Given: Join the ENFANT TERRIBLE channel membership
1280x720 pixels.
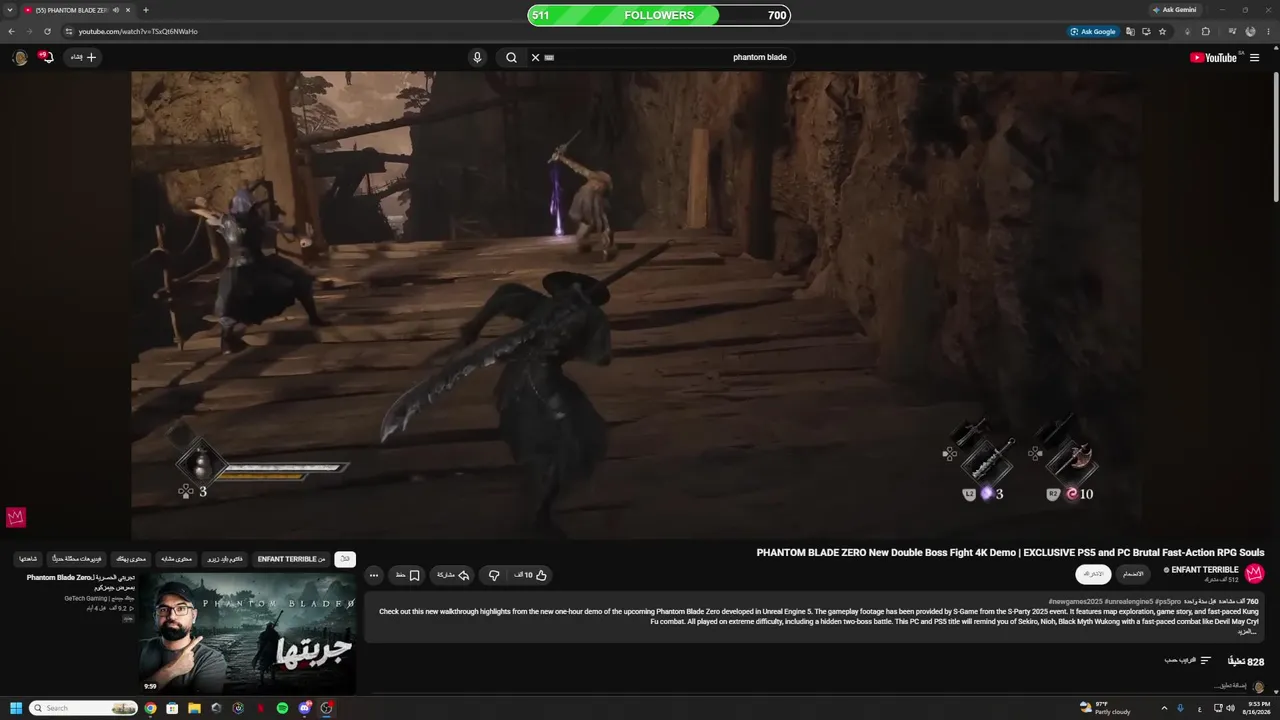Looking at the screenshot, I should [x=1133, y=574].
